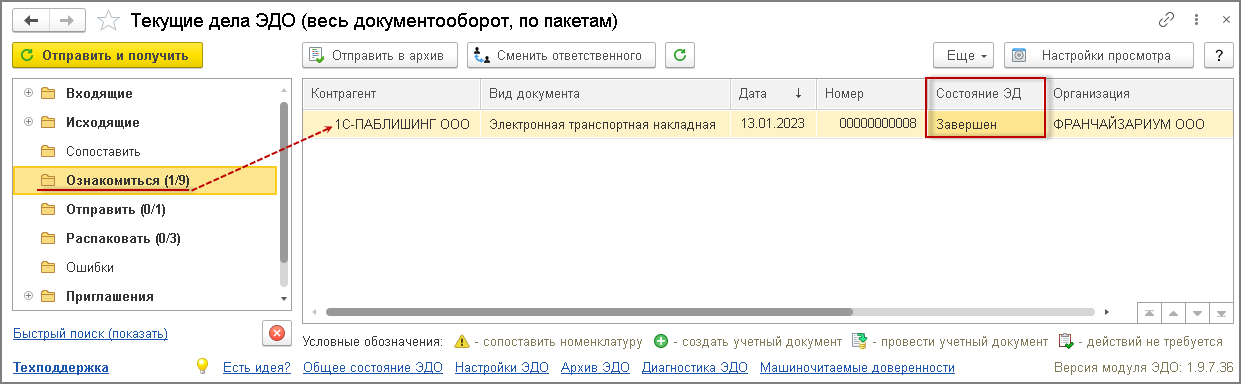Open Быстрый поиск (показать) link

coord(90,334)
